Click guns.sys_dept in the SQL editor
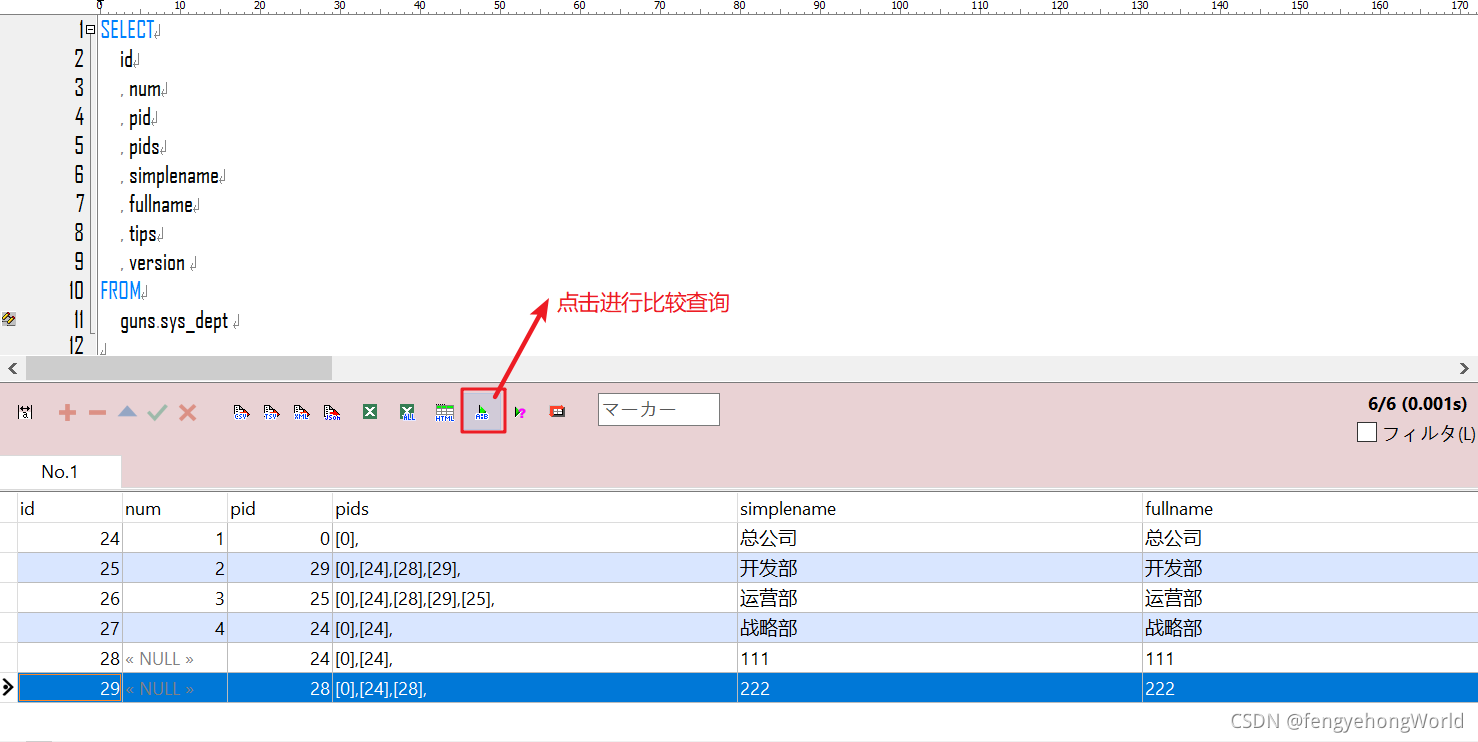 (174, 322)
